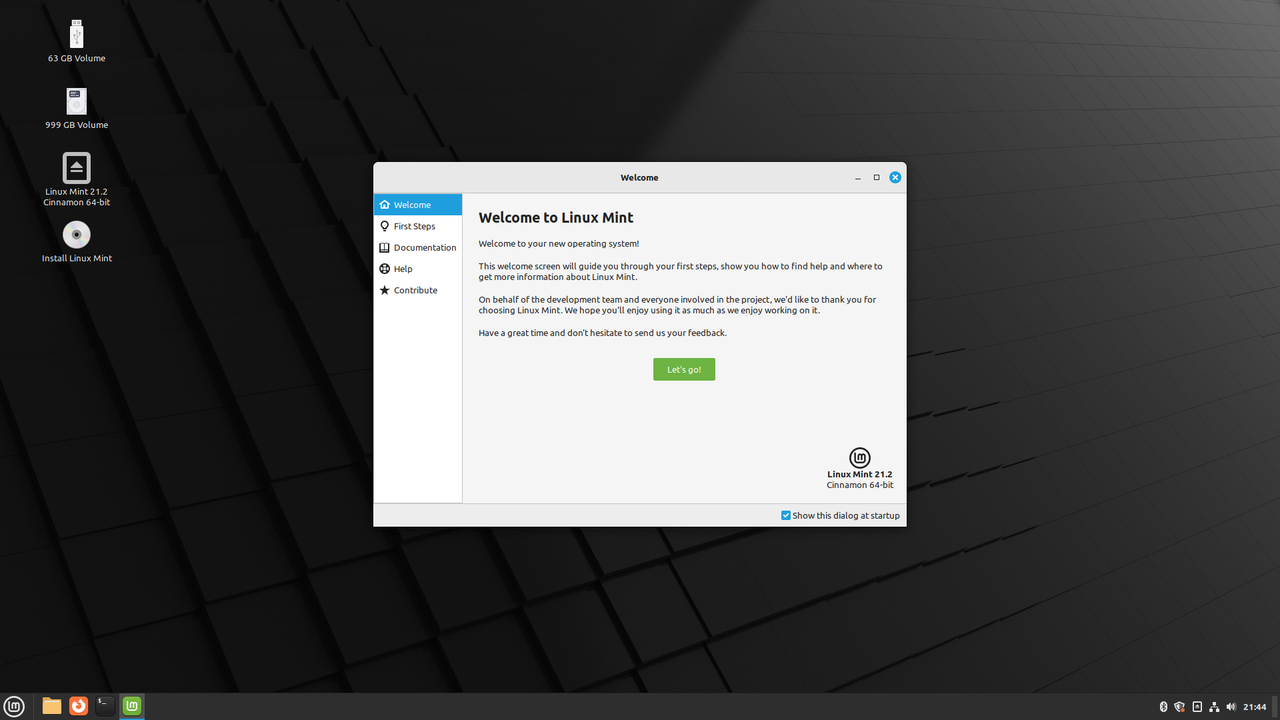Maximize the Welcome window

pyautogui.click(x=877, y=177)
